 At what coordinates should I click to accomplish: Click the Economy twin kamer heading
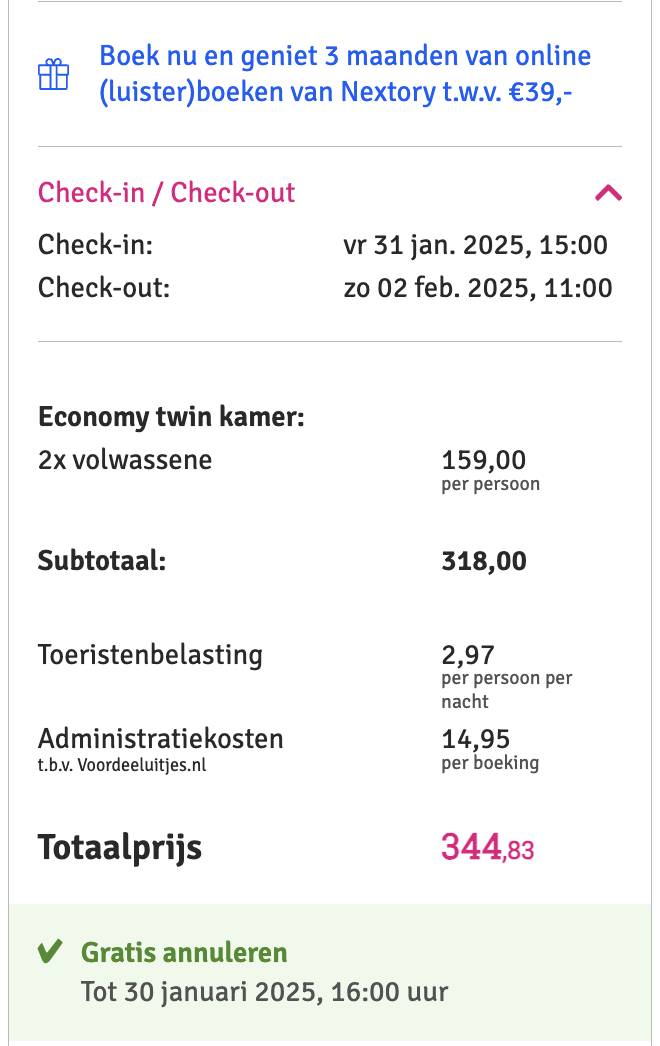point(171,417)
